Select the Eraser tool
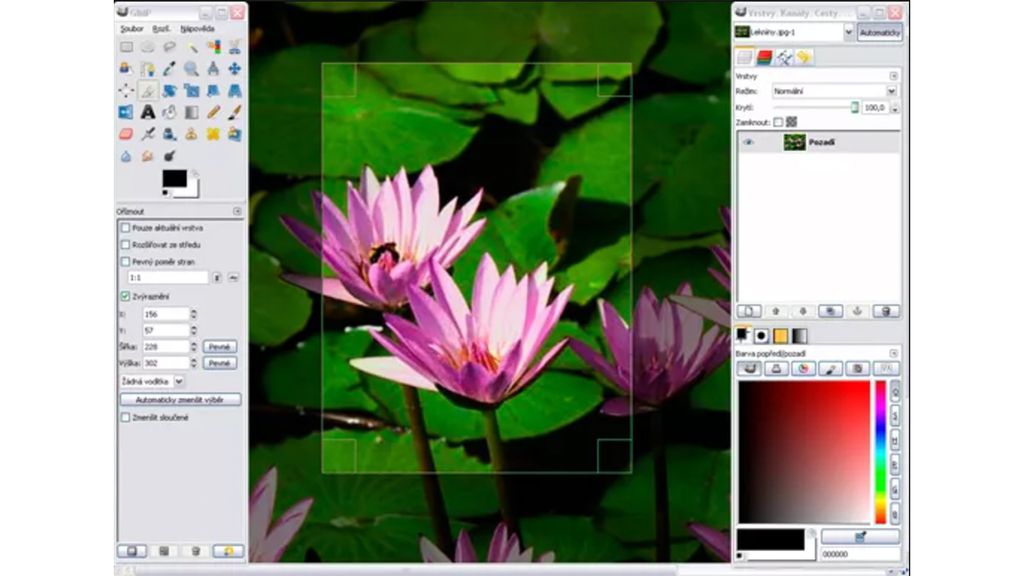1024x576 pixels. coord(124,135)
